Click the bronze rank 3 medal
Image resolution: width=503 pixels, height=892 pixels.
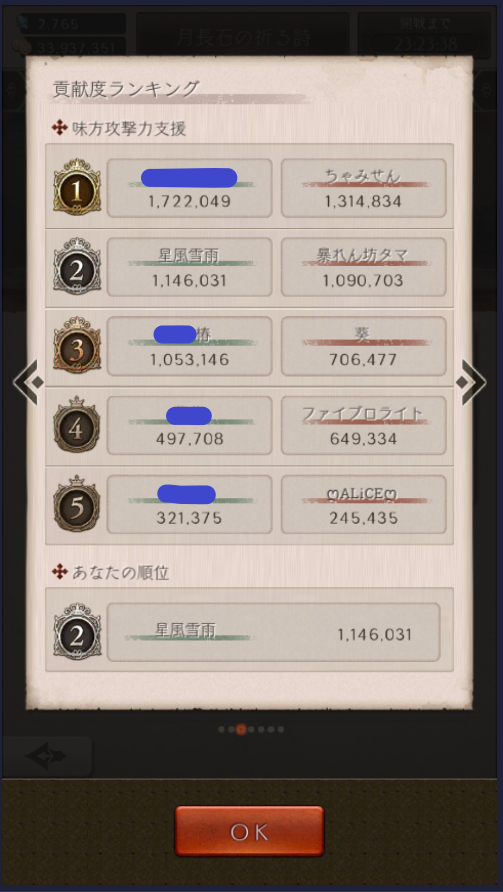77,346
